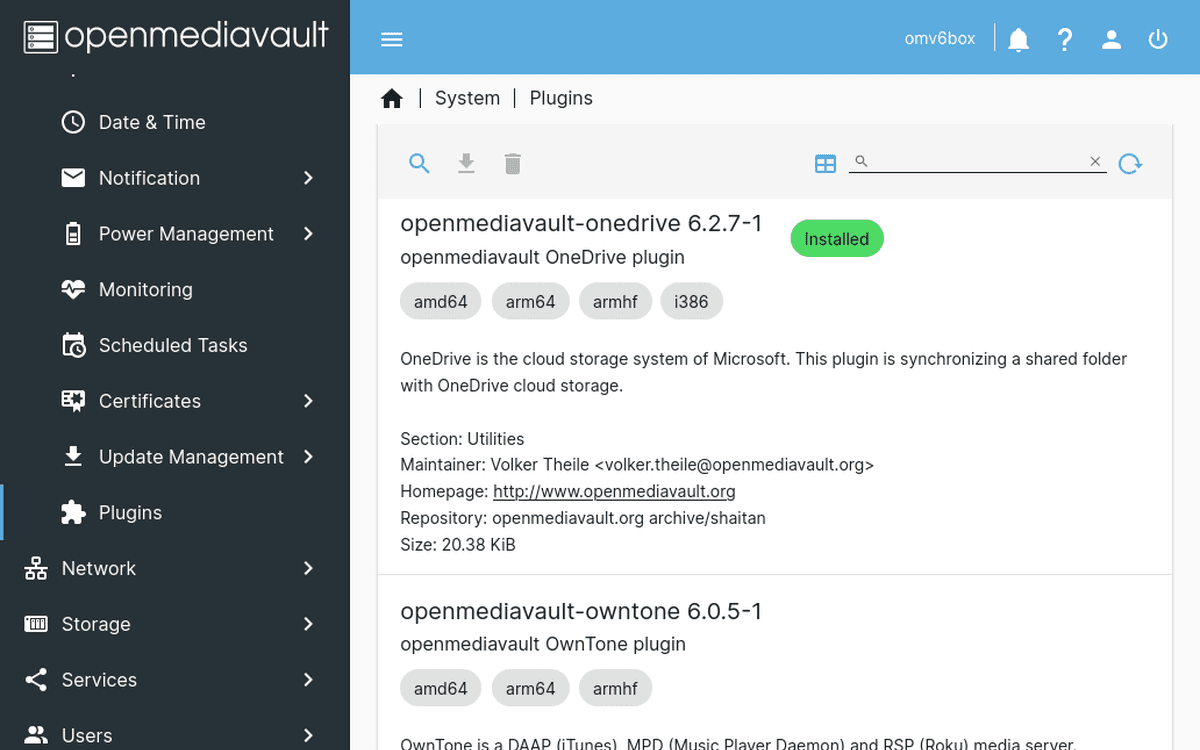This screenshot has height=750, width=1200.
Task: Open the Storage menu item
Action: (x=175, y=624)
